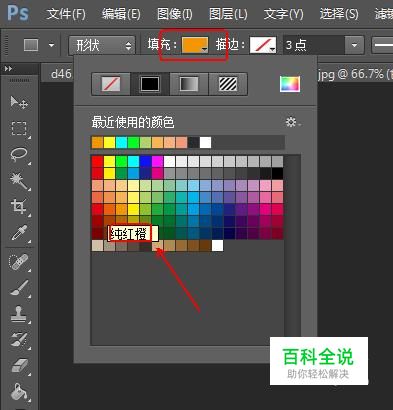
Task: Open the 描边 stroke color dropdown
Action: [263, 45]
